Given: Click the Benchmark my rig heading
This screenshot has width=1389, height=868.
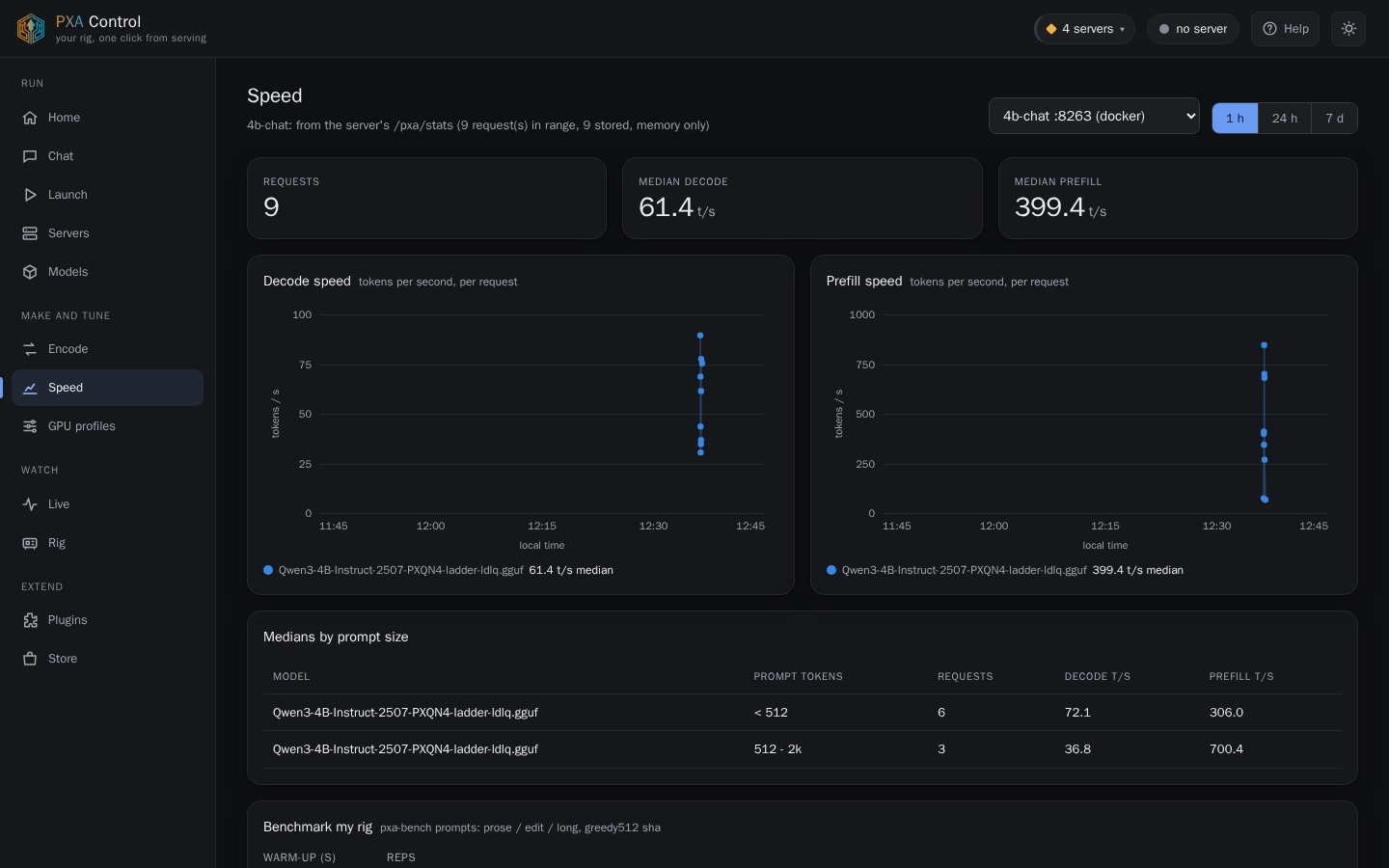Looking at the screenshot, I should pyautogui.click(x=317, y=827).
